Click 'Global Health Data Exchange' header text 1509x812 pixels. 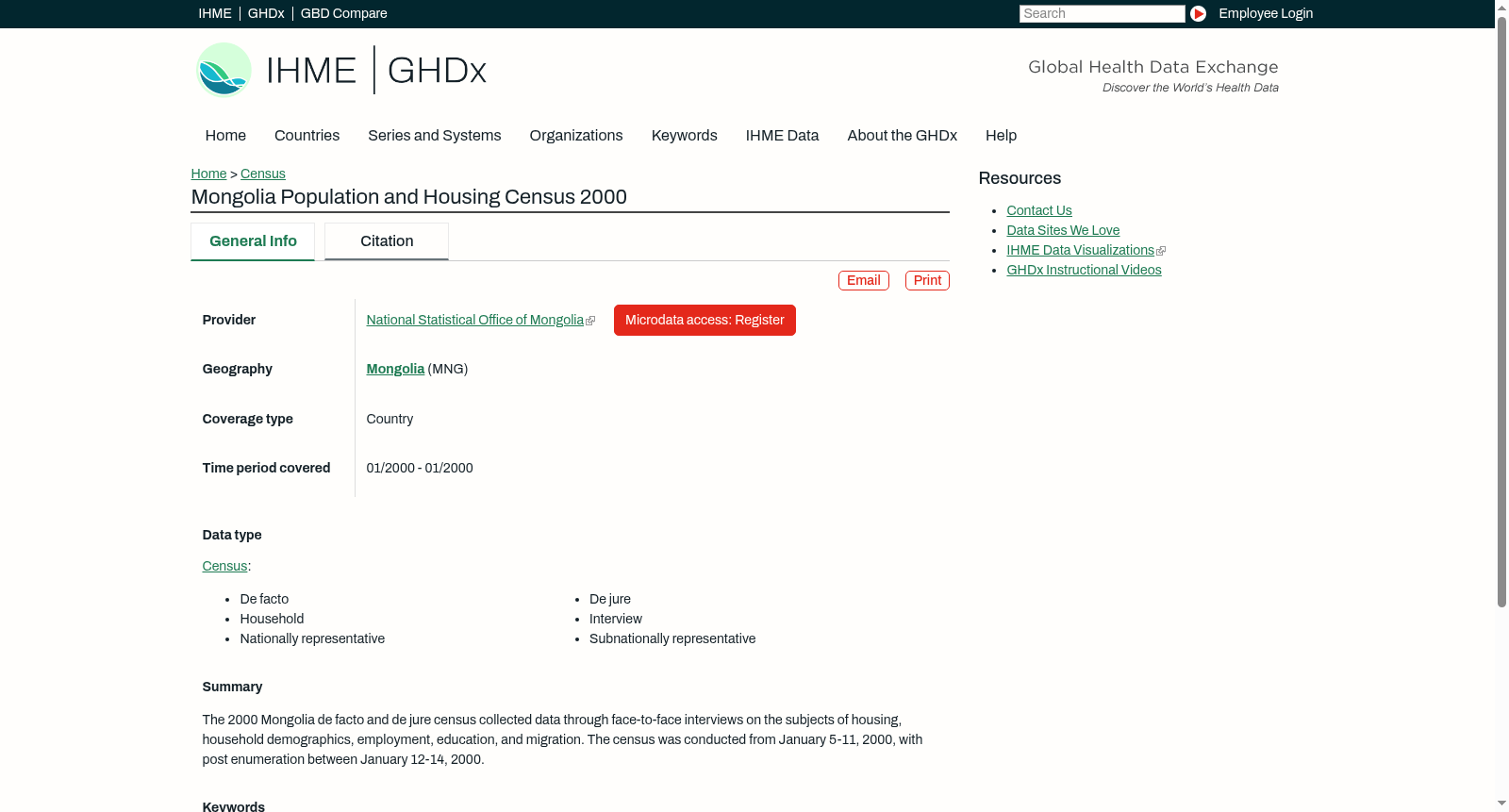pos(1152,67)
